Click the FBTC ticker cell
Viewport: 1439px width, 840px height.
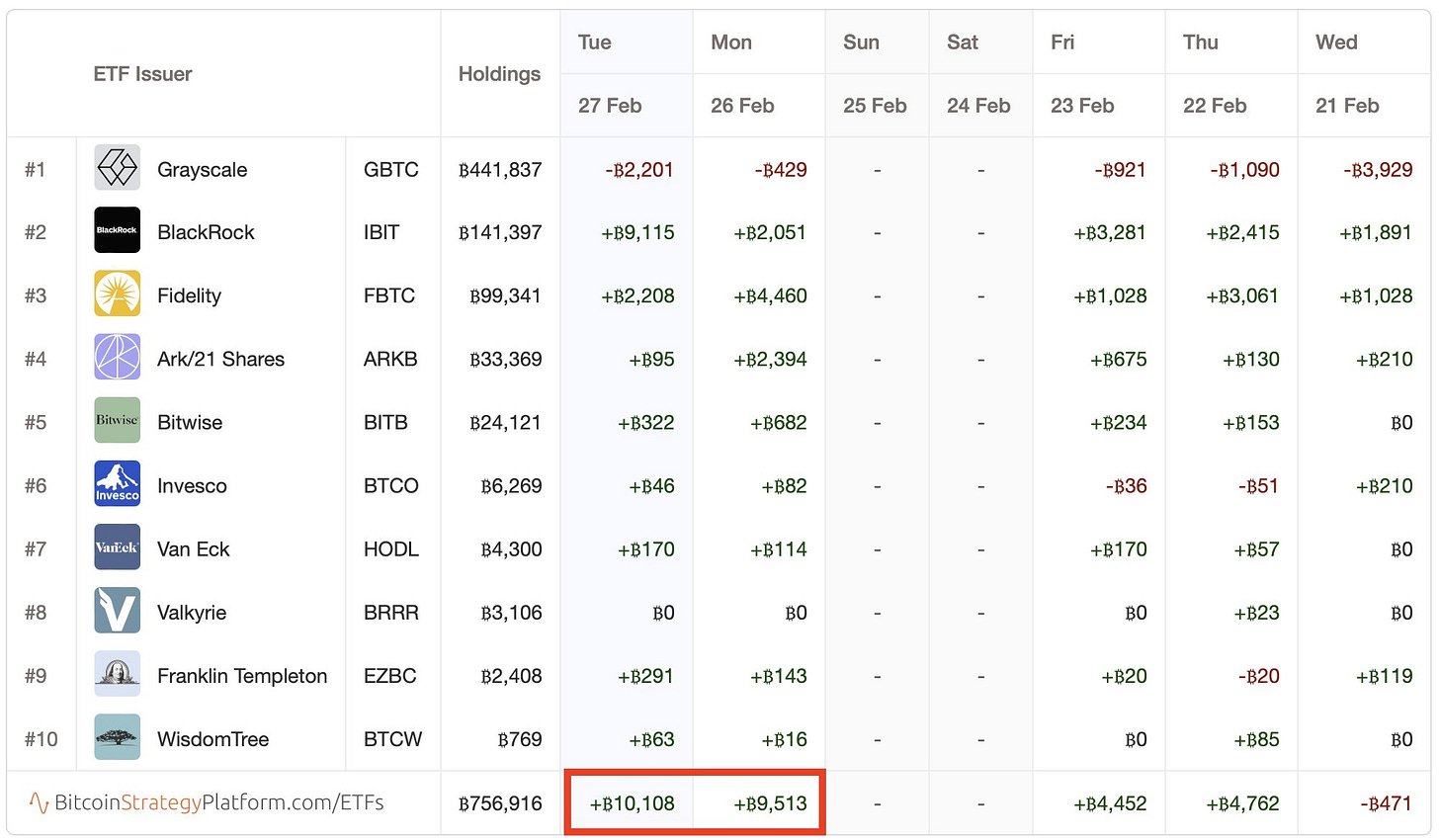click(x=389, y=295)
